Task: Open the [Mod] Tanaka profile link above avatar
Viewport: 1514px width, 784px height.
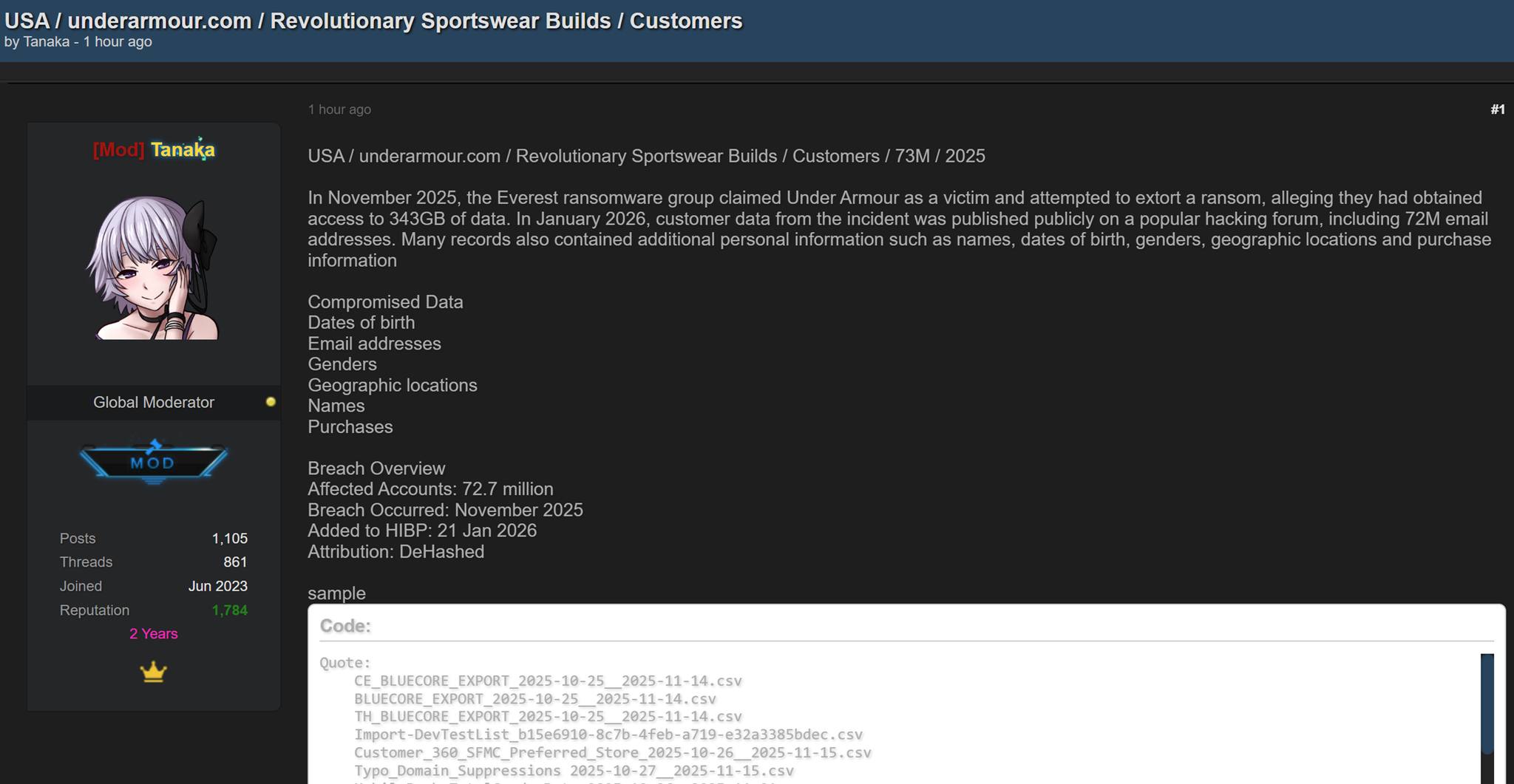Action: coord(154,150)
